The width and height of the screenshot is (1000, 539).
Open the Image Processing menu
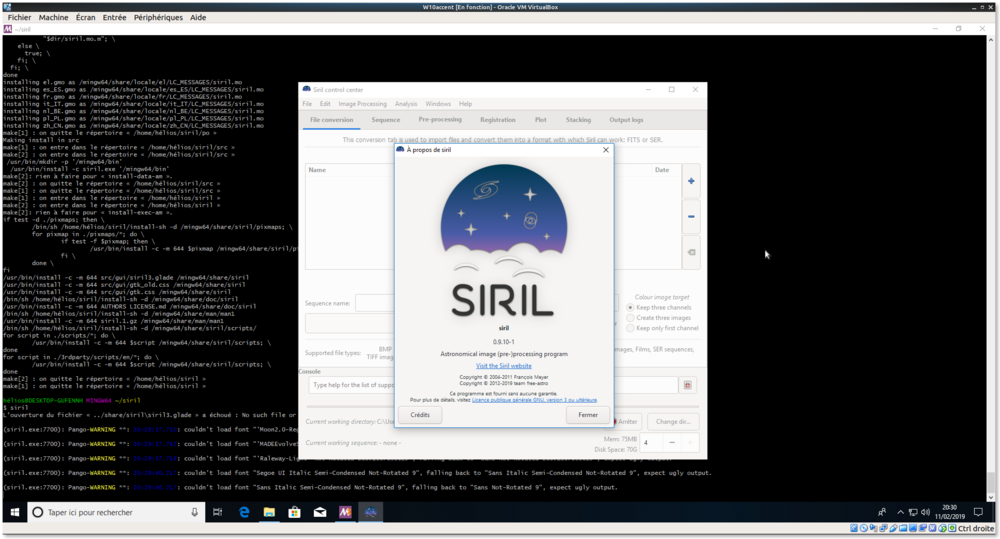click(x=362, y=104)
